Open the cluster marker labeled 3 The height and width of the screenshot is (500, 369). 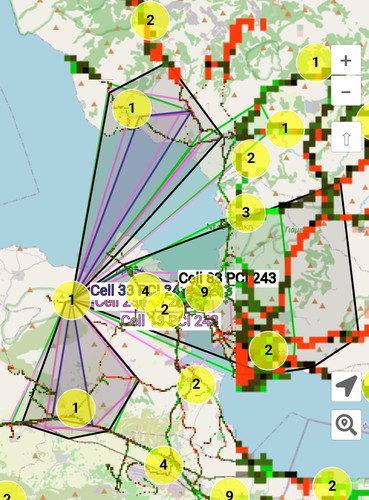(x=246, y=212)
